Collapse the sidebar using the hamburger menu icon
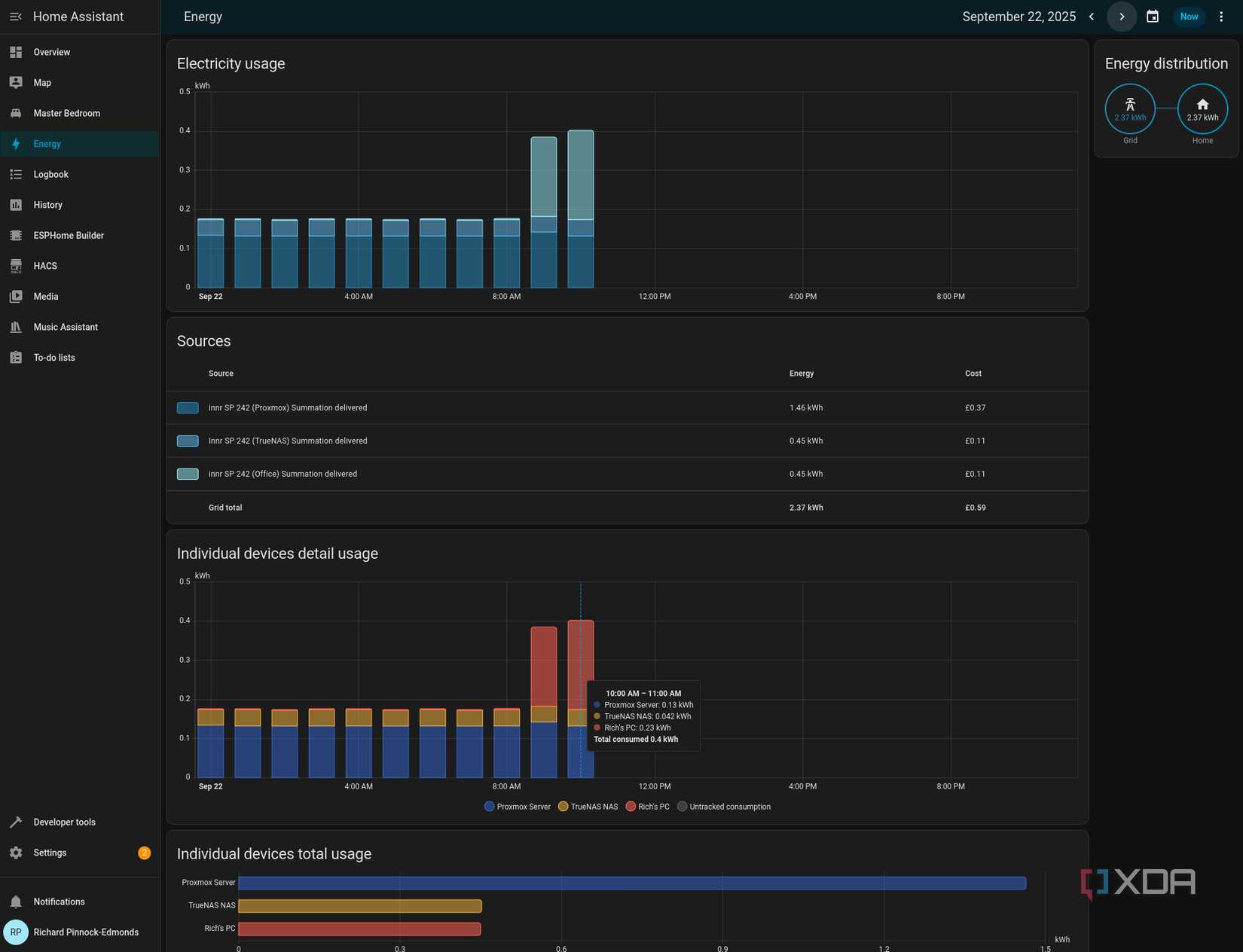Screen dimensions: 1243x952 [15, 17]
